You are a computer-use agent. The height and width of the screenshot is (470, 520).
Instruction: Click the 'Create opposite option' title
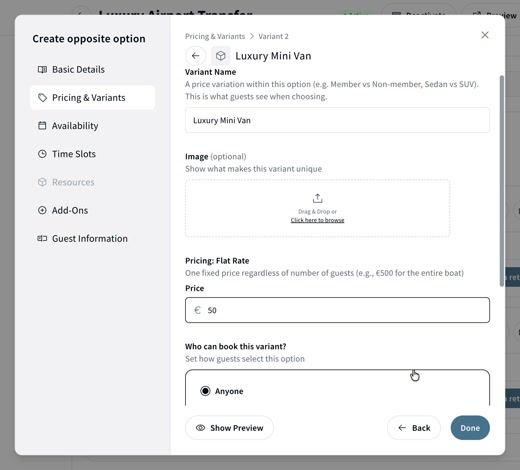point(89,39)
